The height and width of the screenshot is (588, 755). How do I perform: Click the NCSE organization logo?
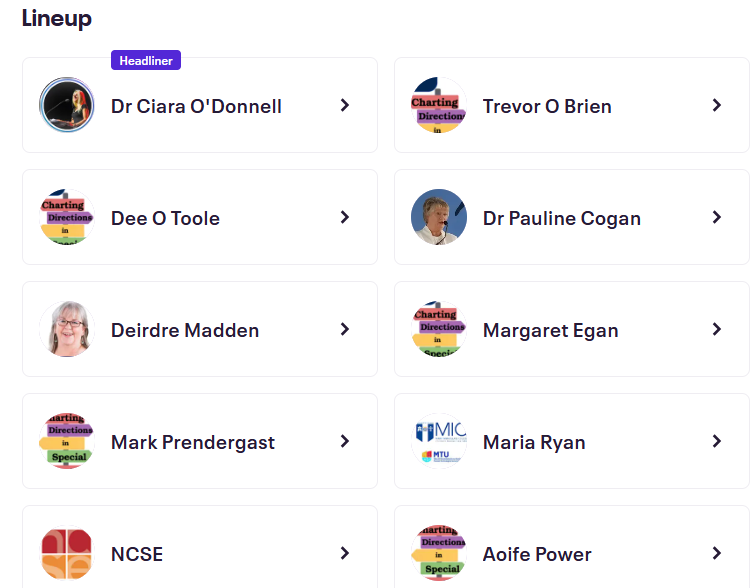point(67,553)
